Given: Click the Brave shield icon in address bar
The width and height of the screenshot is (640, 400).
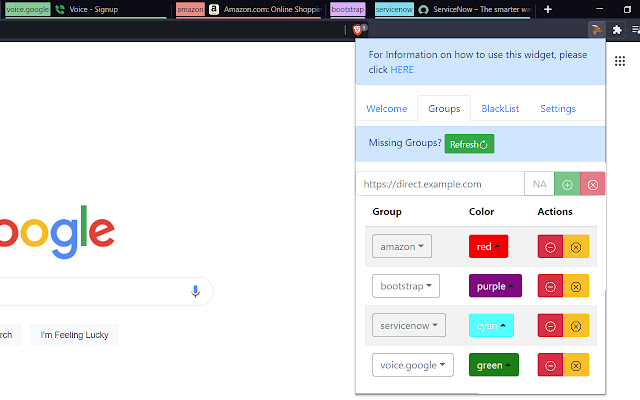Looking at the screenshot, I should pos(358,29).
